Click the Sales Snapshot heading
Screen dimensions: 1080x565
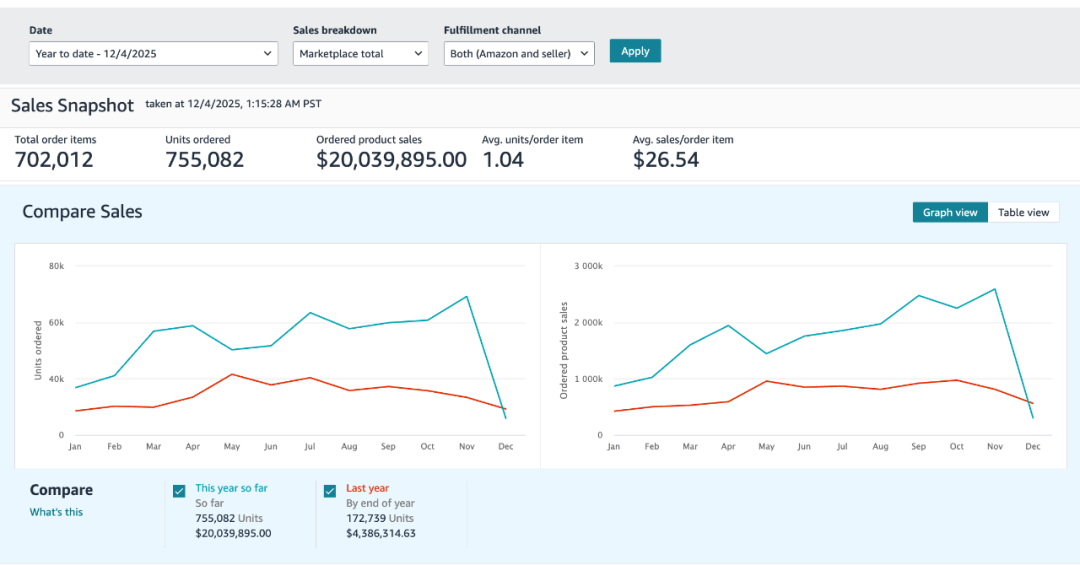click(x=72, y=105)
